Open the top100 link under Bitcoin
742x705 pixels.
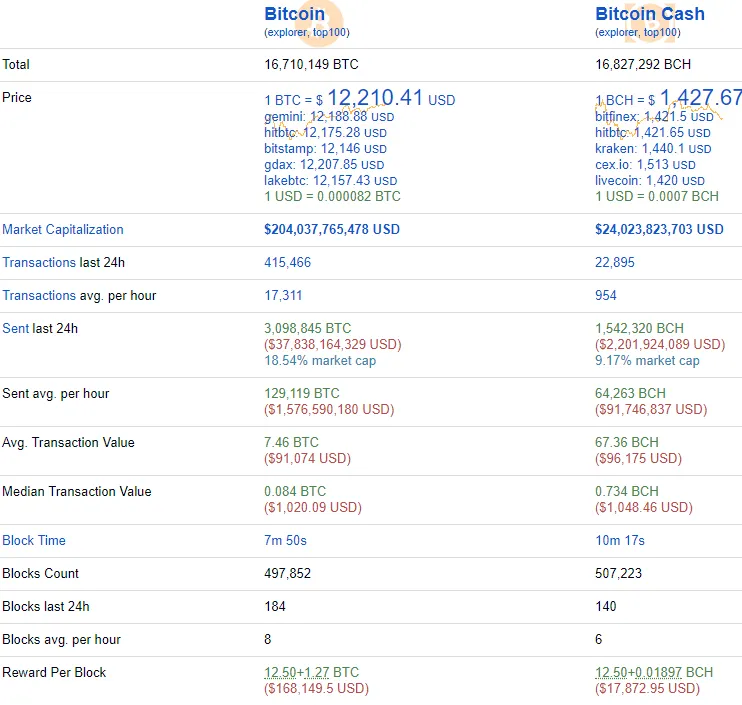[329, 32]
